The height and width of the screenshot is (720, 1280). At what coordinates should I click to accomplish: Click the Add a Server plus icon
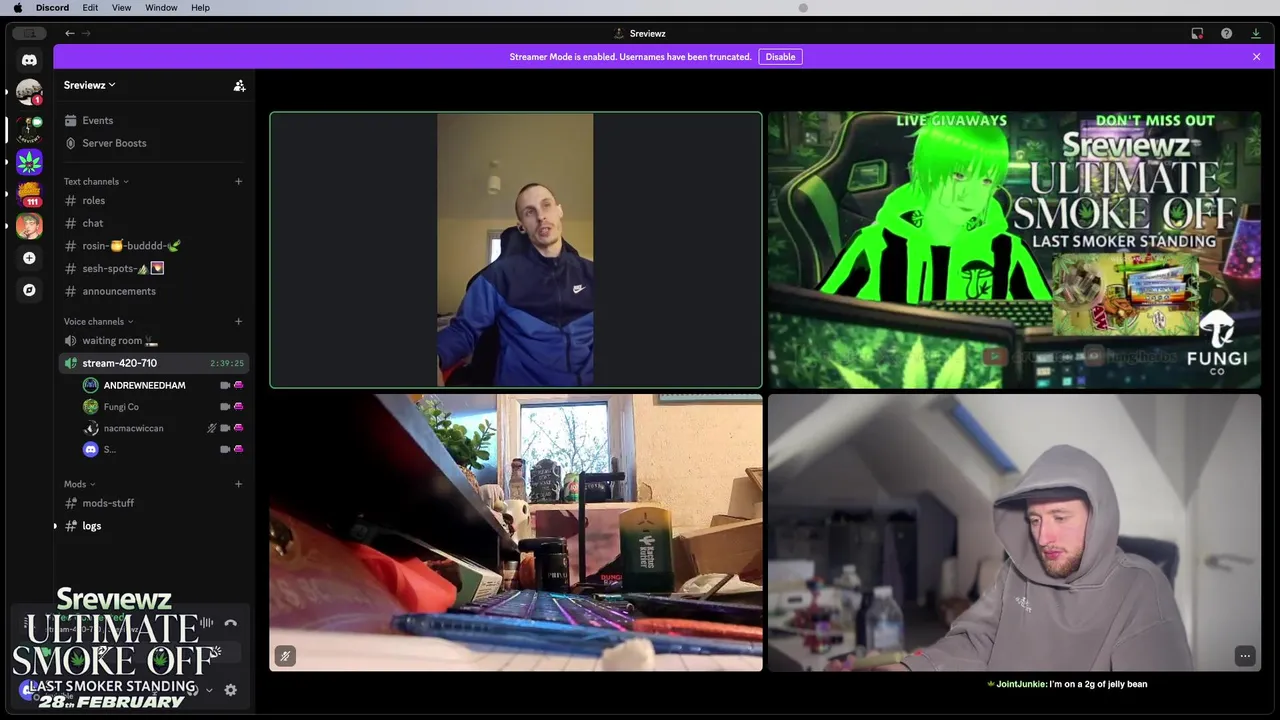[x=29, y=258]
